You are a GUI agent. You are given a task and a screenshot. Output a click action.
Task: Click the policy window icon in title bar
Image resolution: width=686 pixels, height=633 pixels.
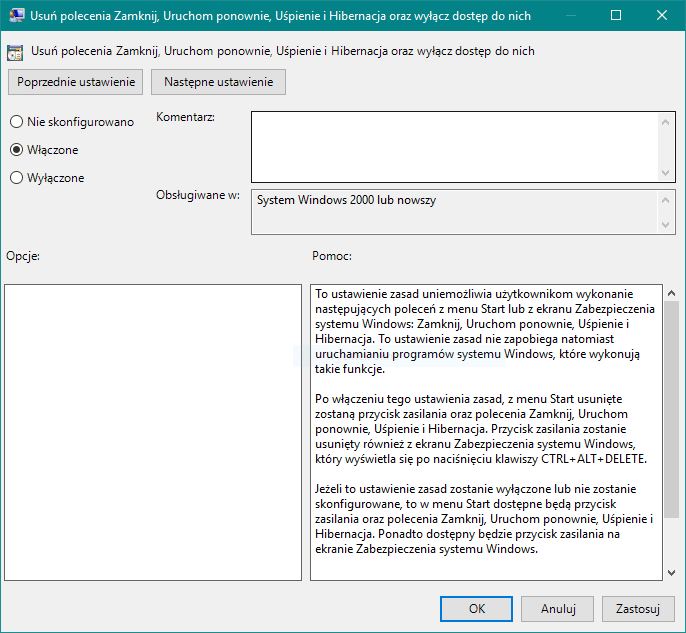16,15
